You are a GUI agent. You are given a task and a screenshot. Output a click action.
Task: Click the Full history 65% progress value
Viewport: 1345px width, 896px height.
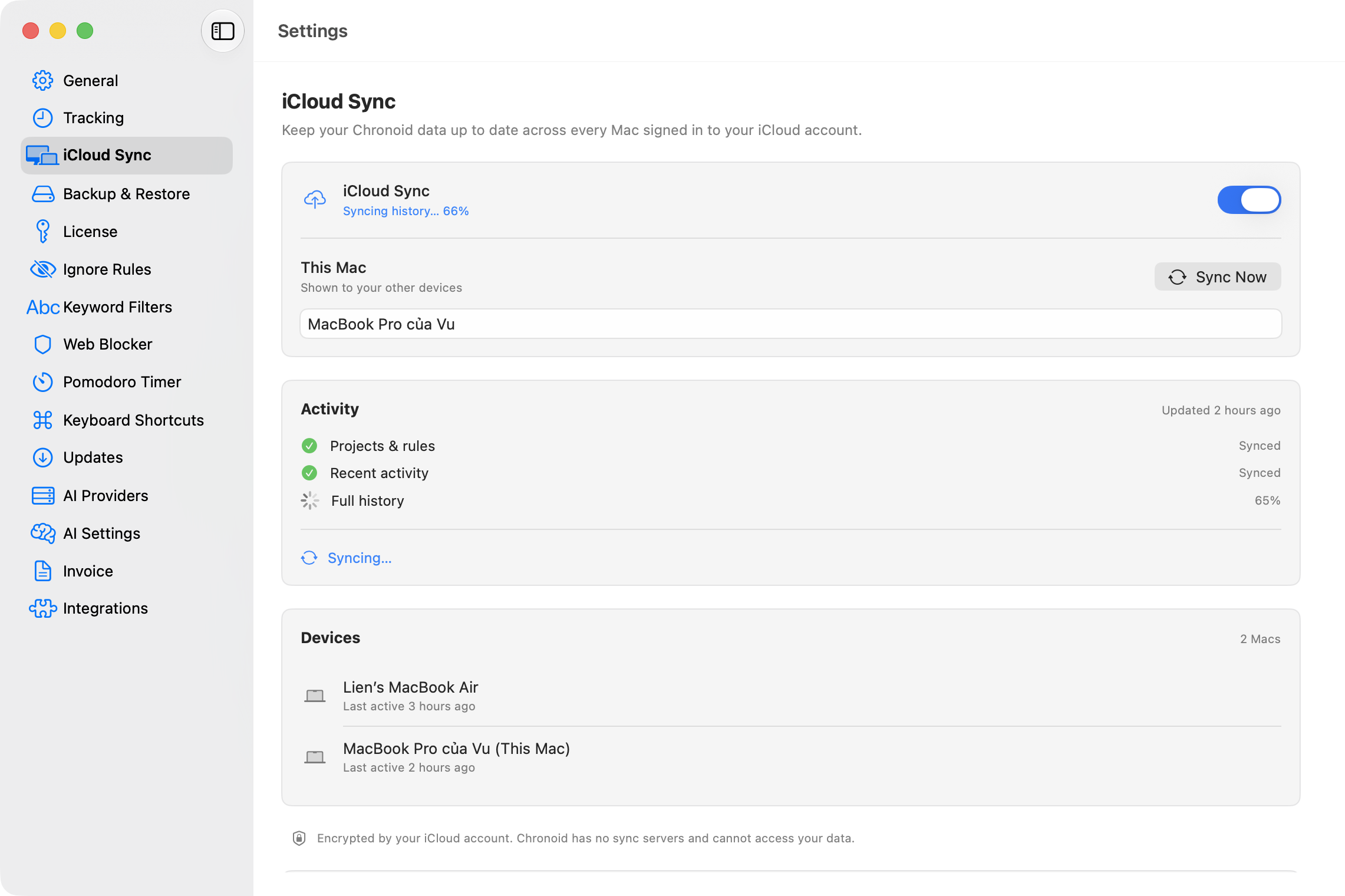[1267, 500]
